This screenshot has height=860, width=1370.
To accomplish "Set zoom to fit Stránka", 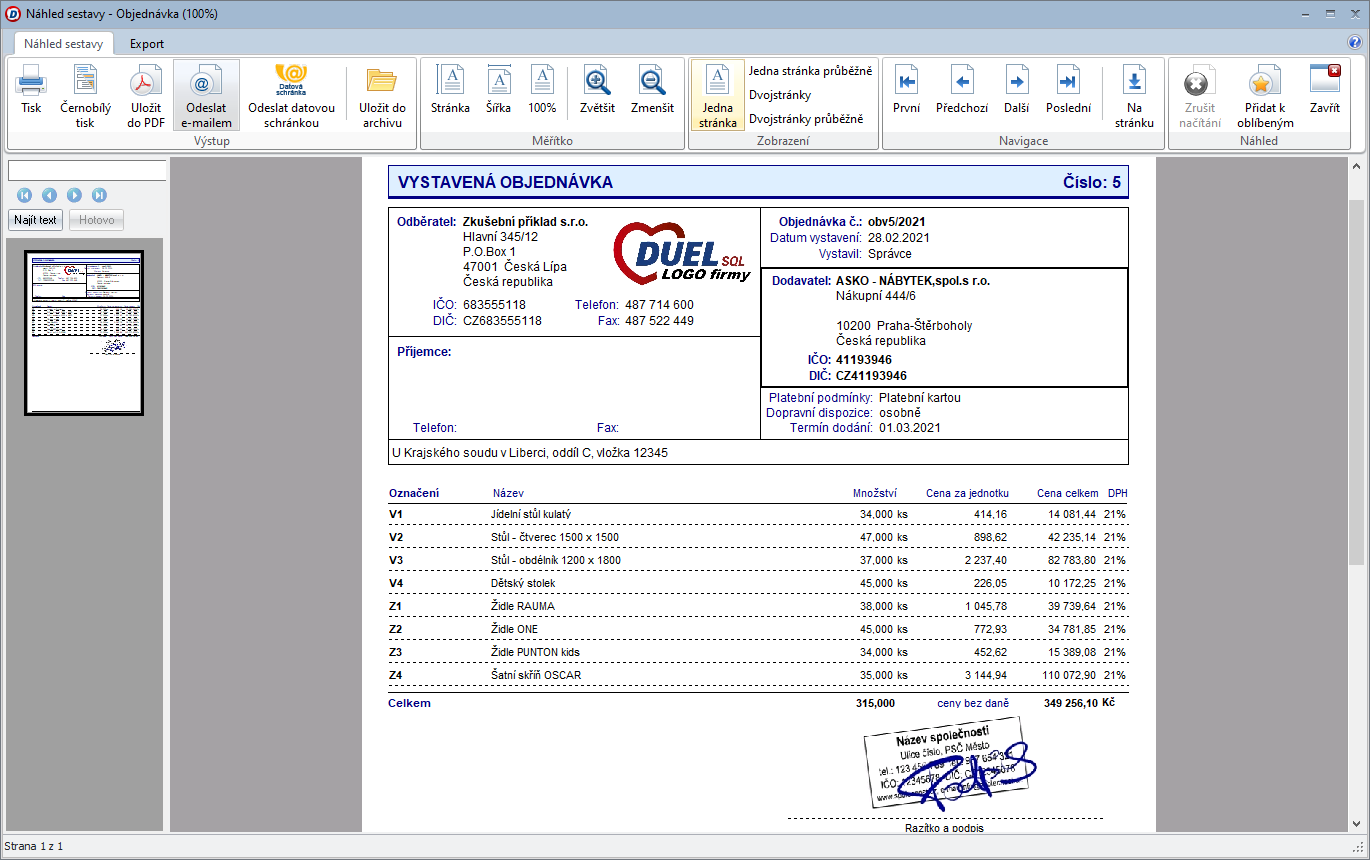I will tap(450, 90).
